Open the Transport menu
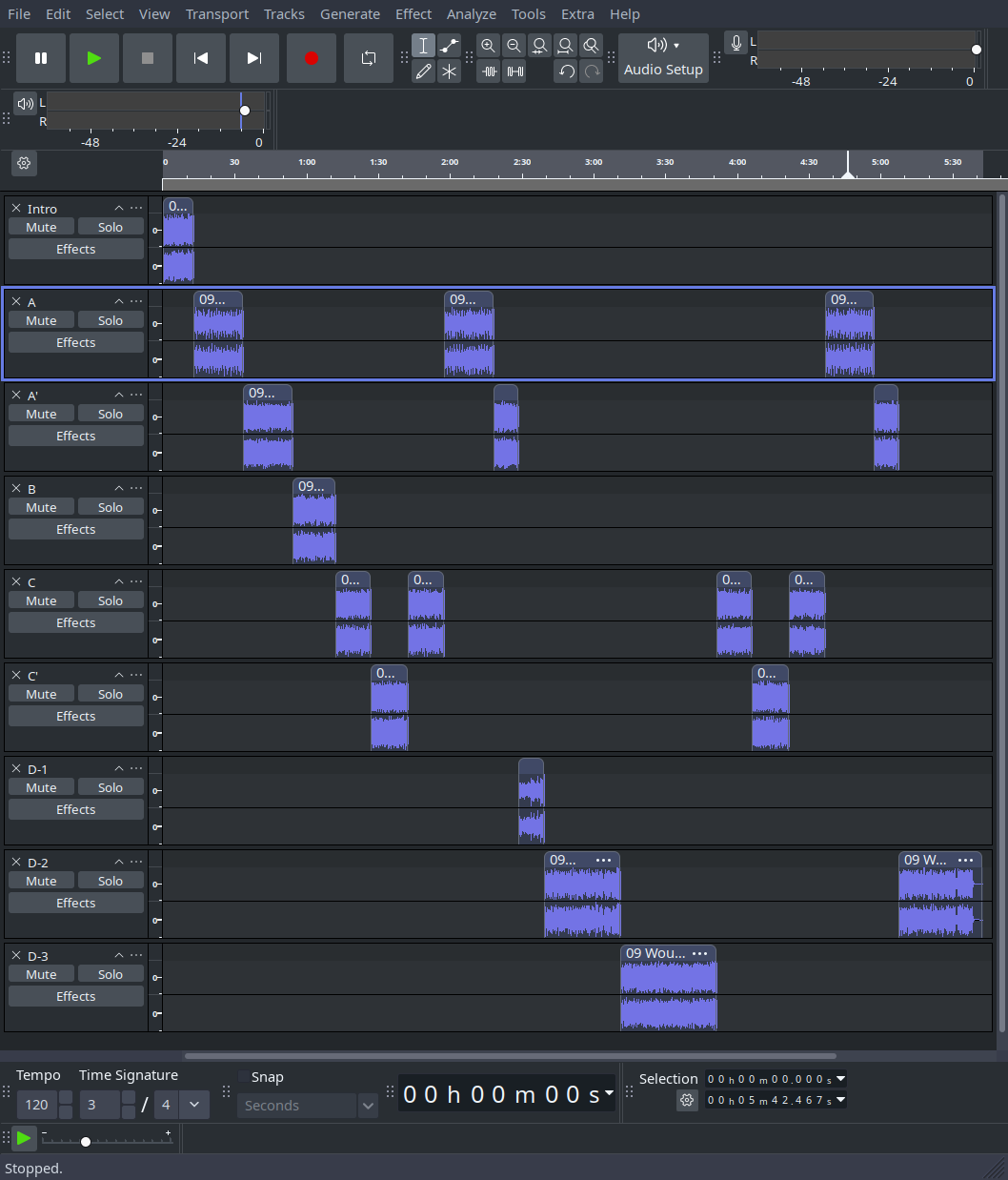1008x1180 pixels. pos(217,14)
